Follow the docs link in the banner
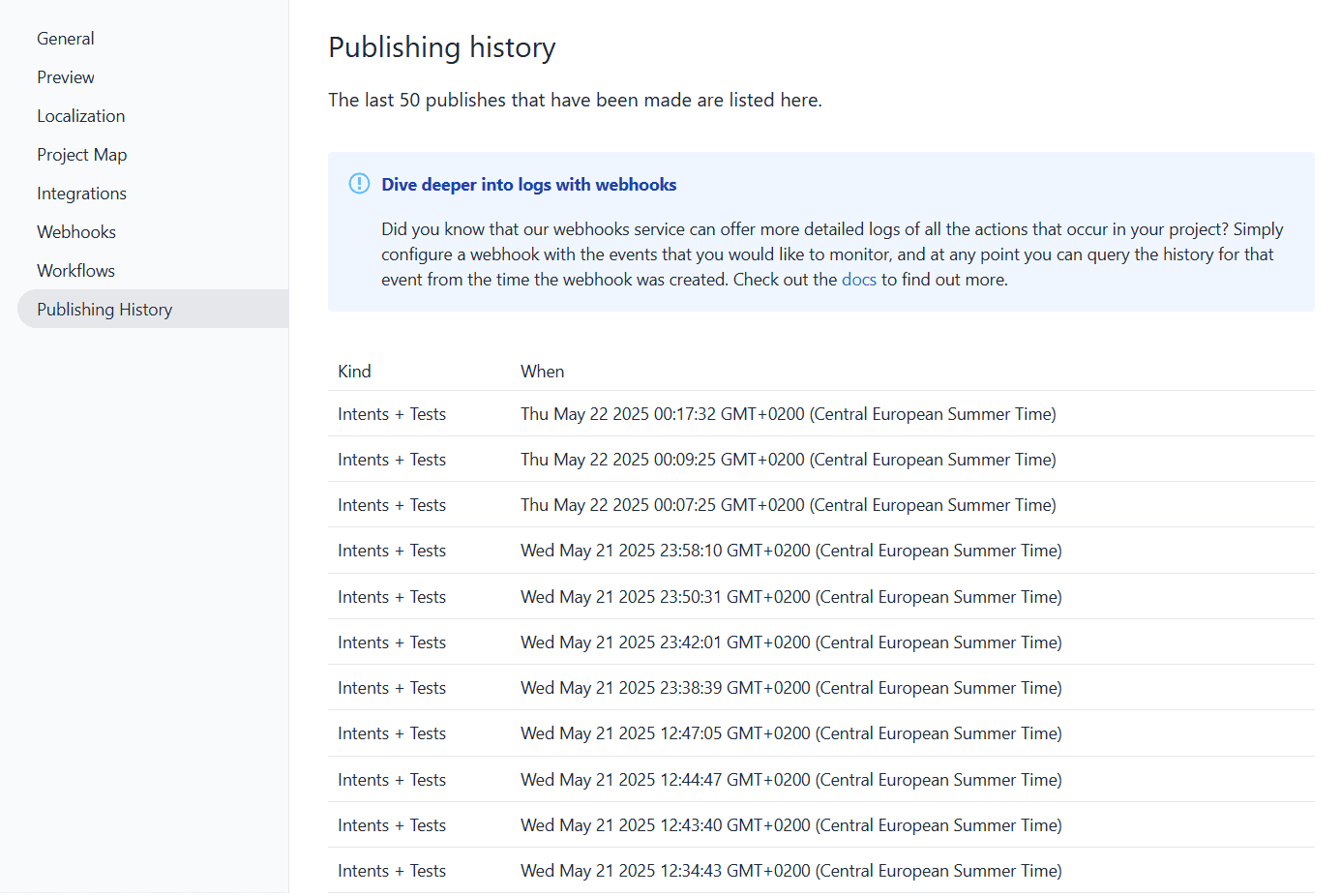 click(x=859, y=280)
